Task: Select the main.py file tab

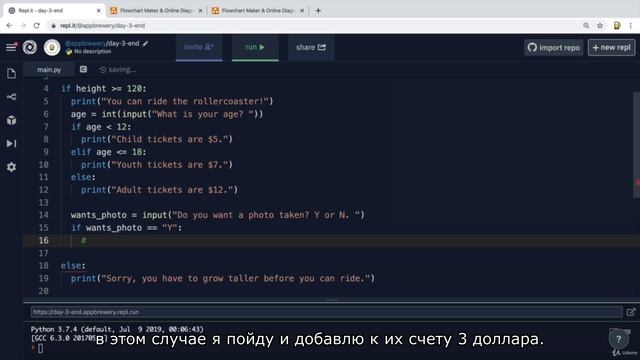Action: tap(49, 70)
